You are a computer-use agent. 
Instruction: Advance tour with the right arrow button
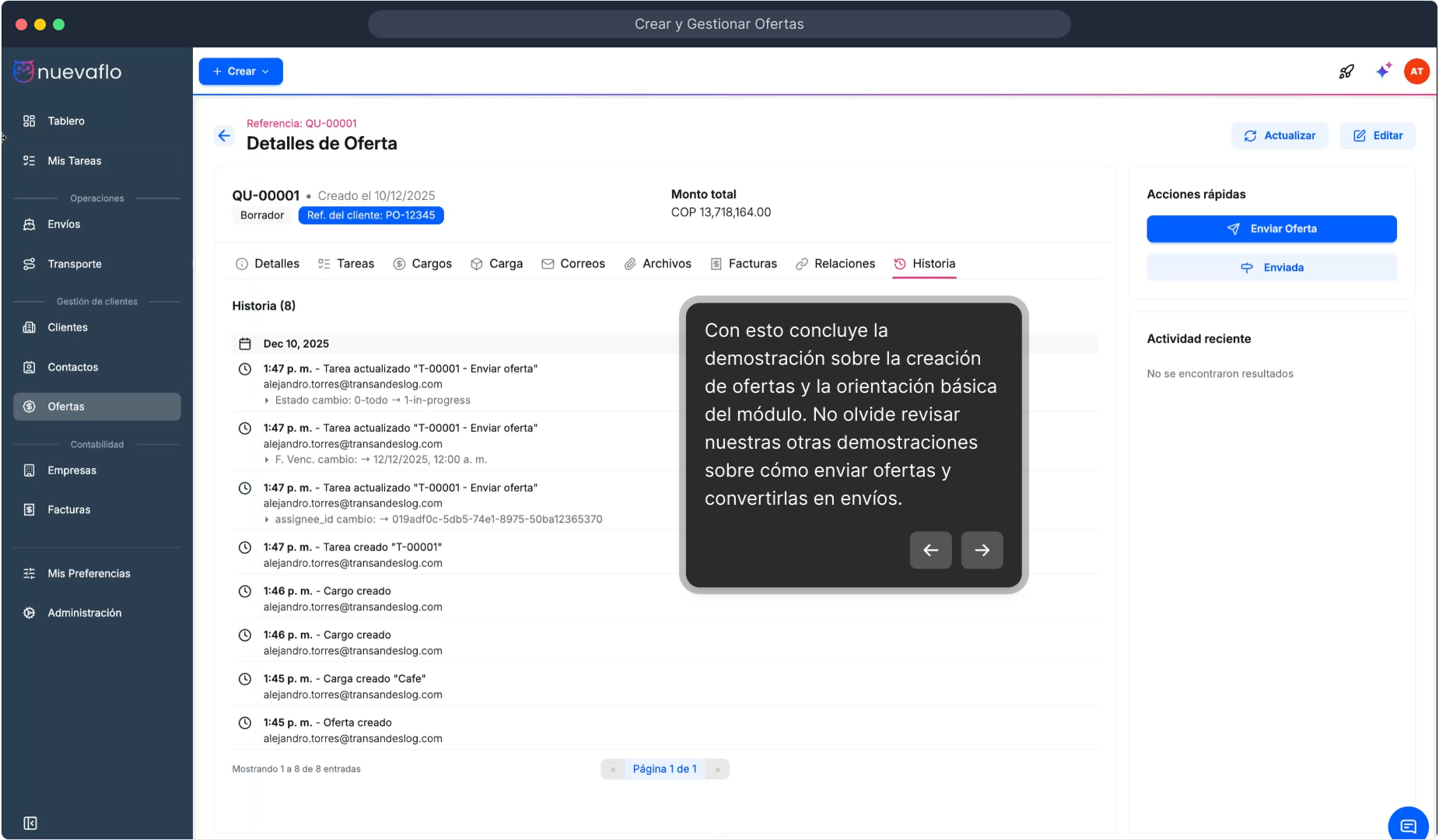(x=982, y=551)
